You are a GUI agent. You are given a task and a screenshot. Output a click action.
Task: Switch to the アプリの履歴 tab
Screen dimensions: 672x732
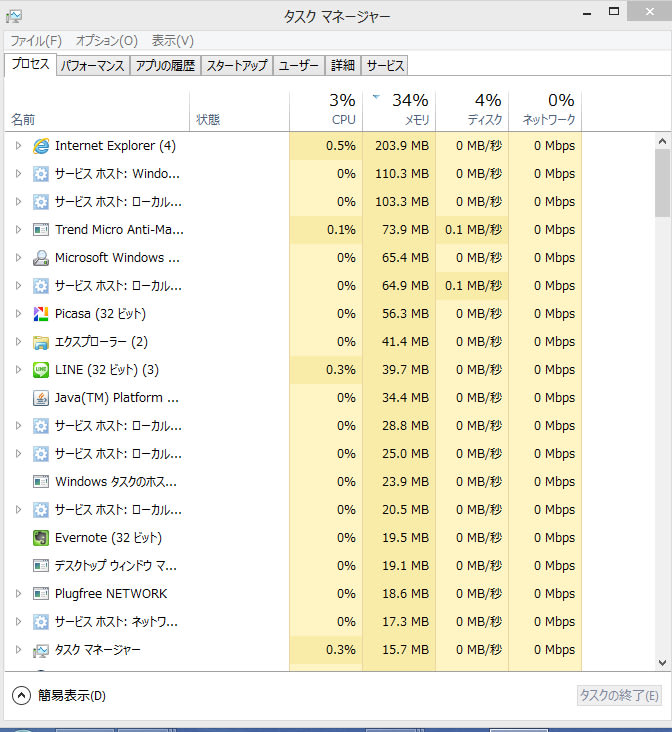point(165,65)
